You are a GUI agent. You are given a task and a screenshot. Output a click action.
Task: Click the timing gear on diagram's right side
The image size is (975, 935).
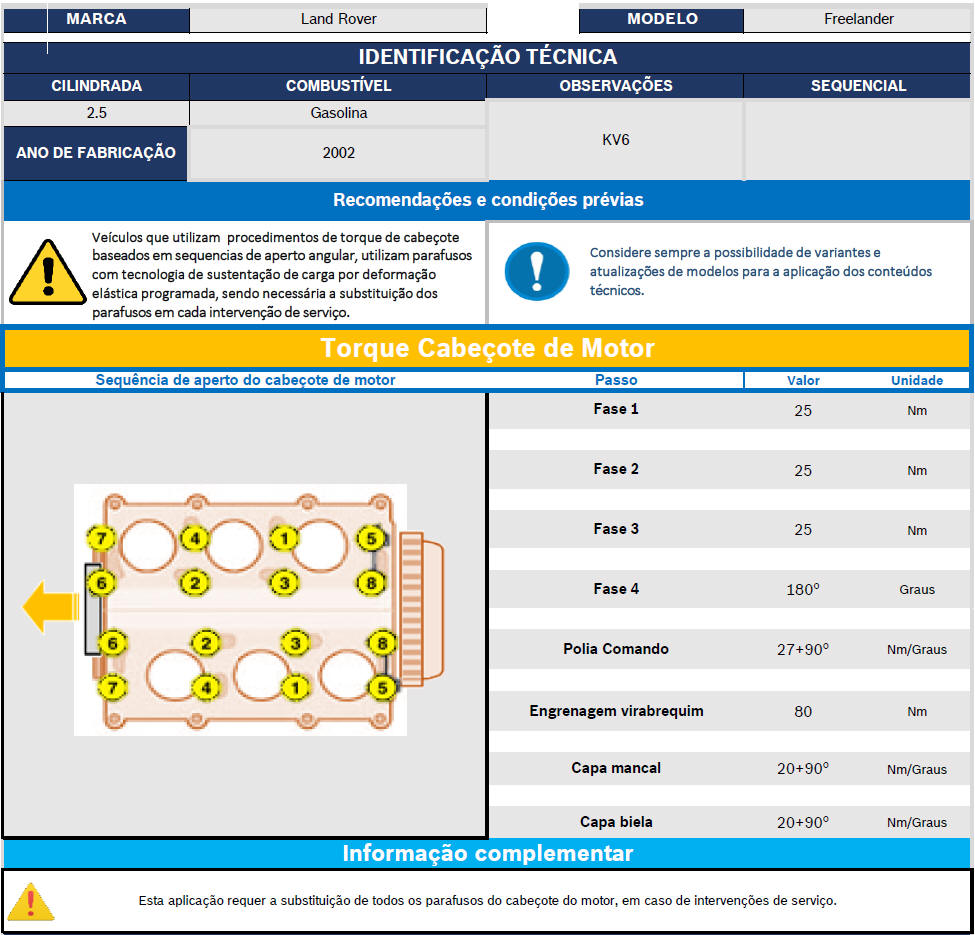click(x=419, y=607)
